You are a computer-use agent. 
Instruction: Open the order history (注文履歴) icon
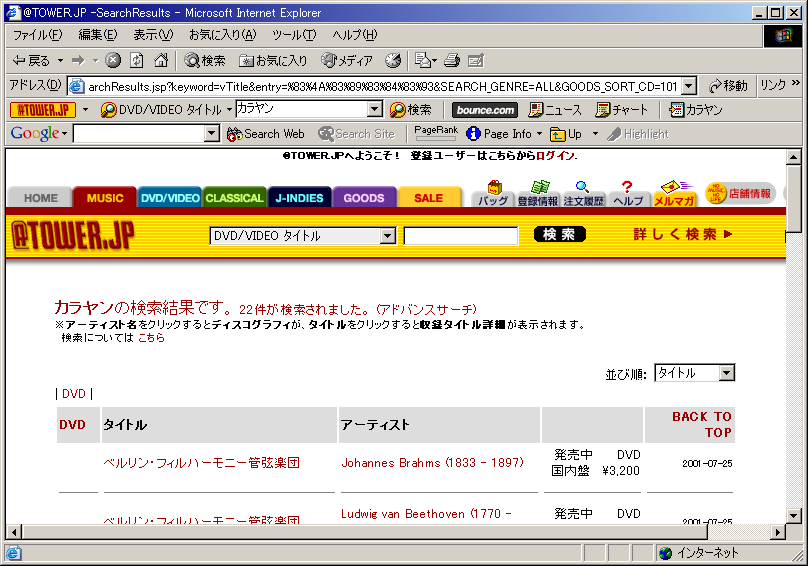pos(582,194)
